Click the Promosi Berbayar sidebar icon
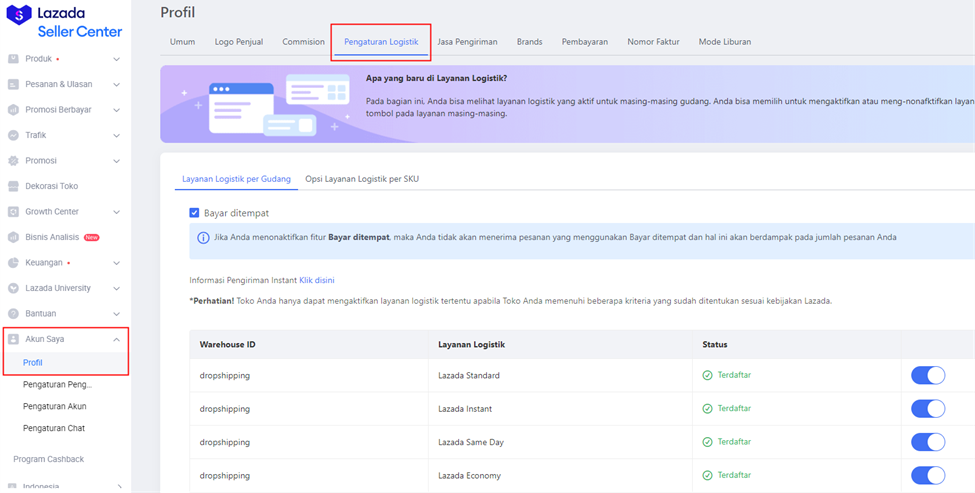The width and height of the screenshot is (975, 493). click(13, 110)
